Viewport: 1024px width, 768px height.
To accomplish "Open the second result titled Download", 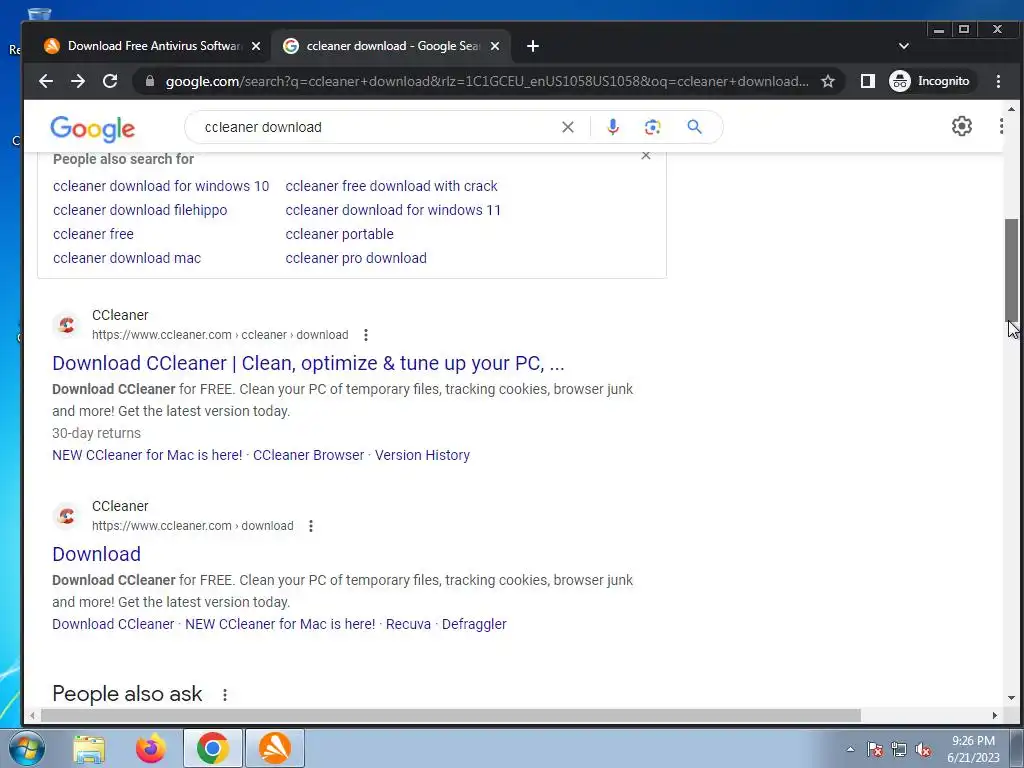I will 97,554.
